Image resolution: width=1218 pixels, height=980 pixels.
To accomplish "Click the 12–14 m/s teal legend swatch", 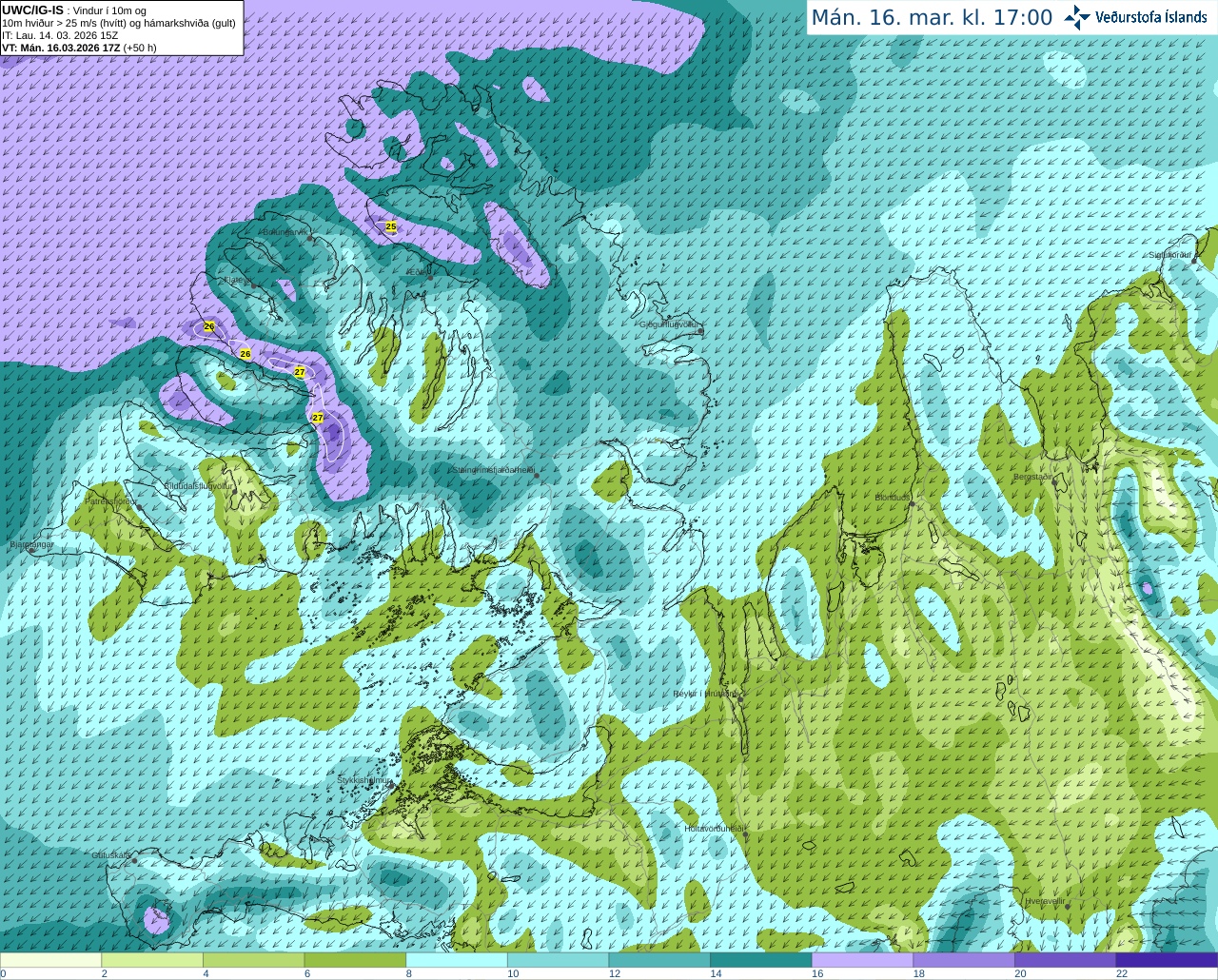I will coord(659,959).
